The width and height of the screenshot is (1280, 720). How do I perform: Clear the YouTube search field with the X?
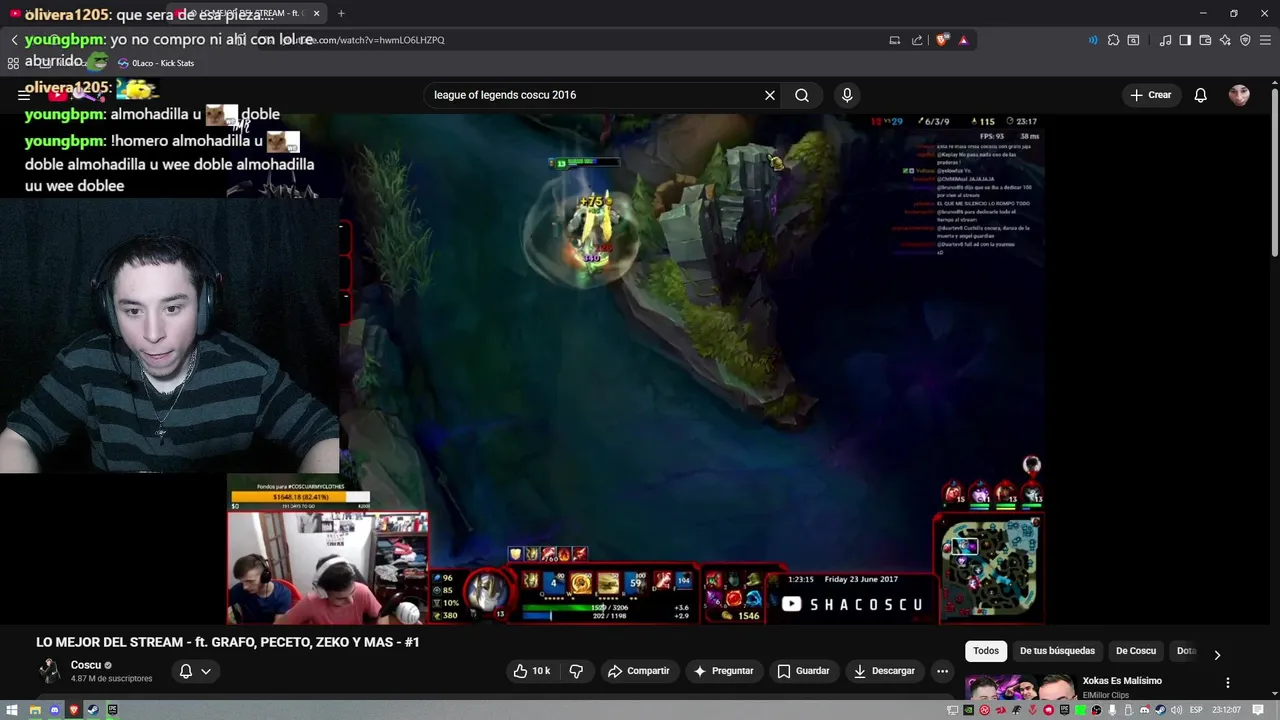click(770, 95)
